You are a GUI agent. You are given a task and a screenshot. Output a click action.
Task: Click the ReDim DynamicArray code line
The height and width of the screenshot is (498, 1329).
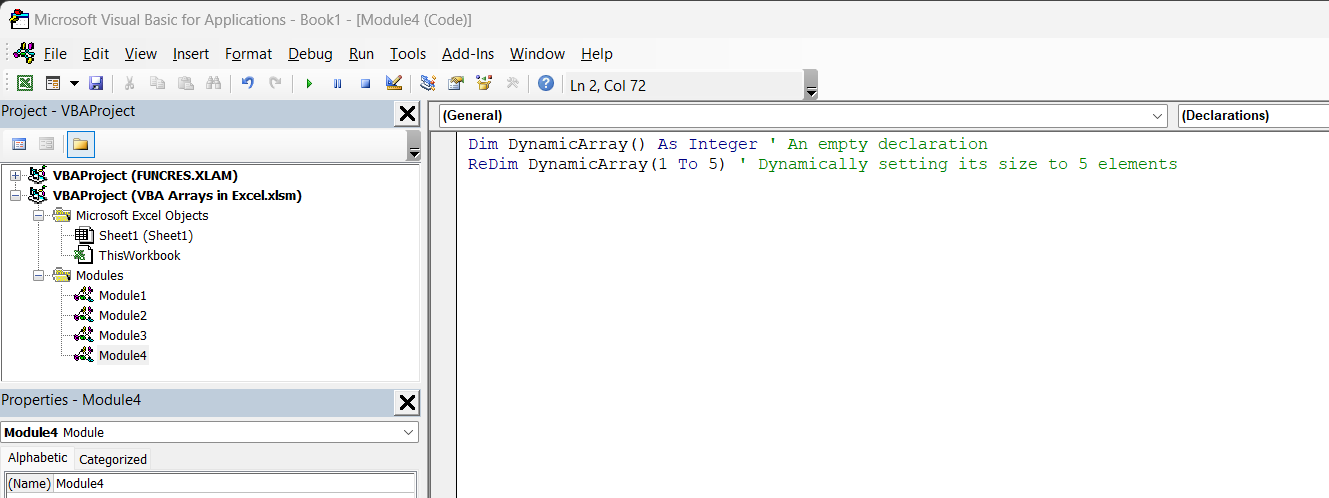(x=822, y=165)
